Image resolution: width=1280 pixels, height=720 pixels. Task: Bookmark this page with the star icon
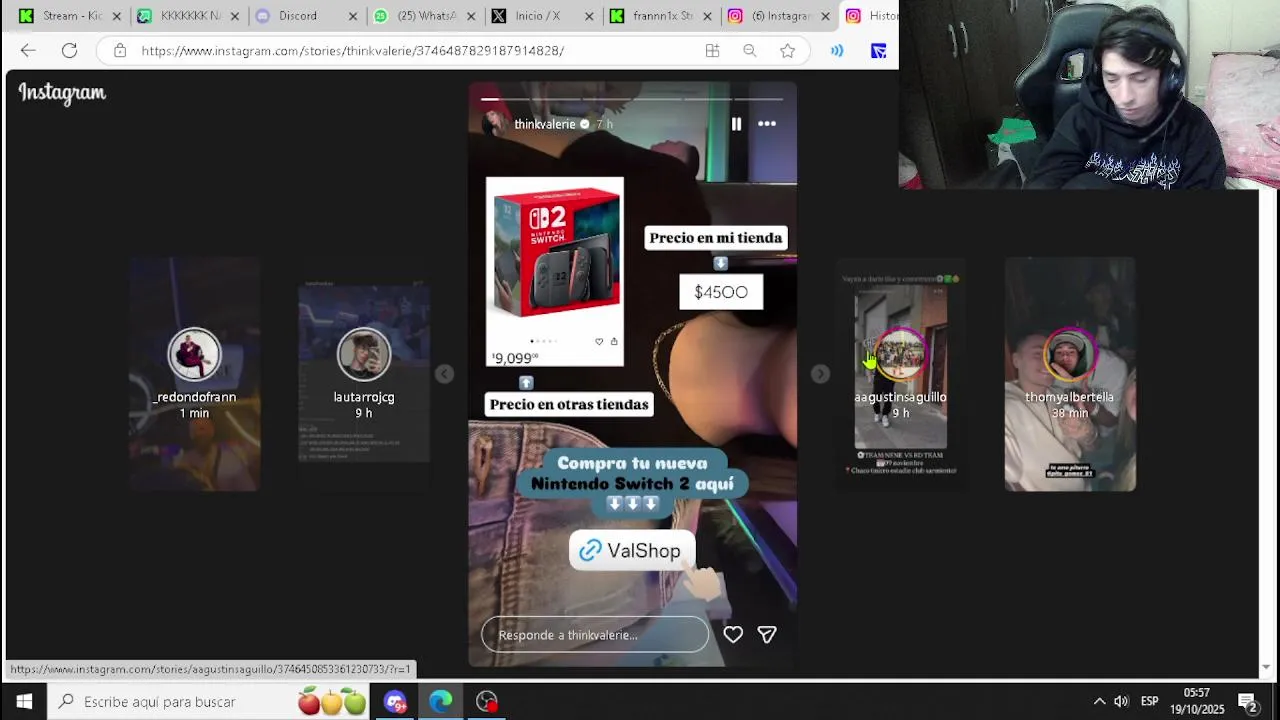coord(788,50)
